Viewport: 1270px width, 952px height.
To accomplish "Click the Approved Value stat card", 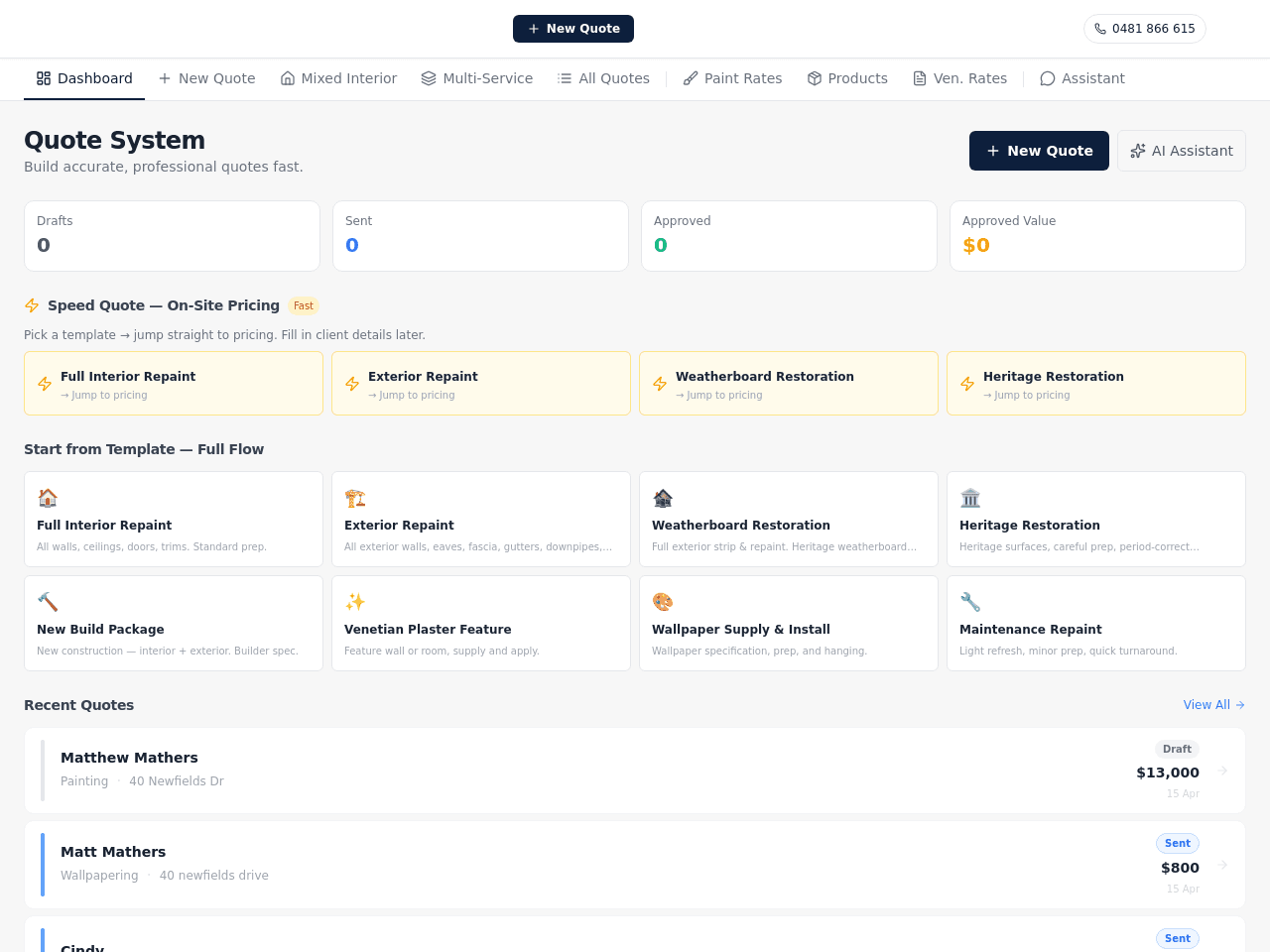I will 1097,236.
